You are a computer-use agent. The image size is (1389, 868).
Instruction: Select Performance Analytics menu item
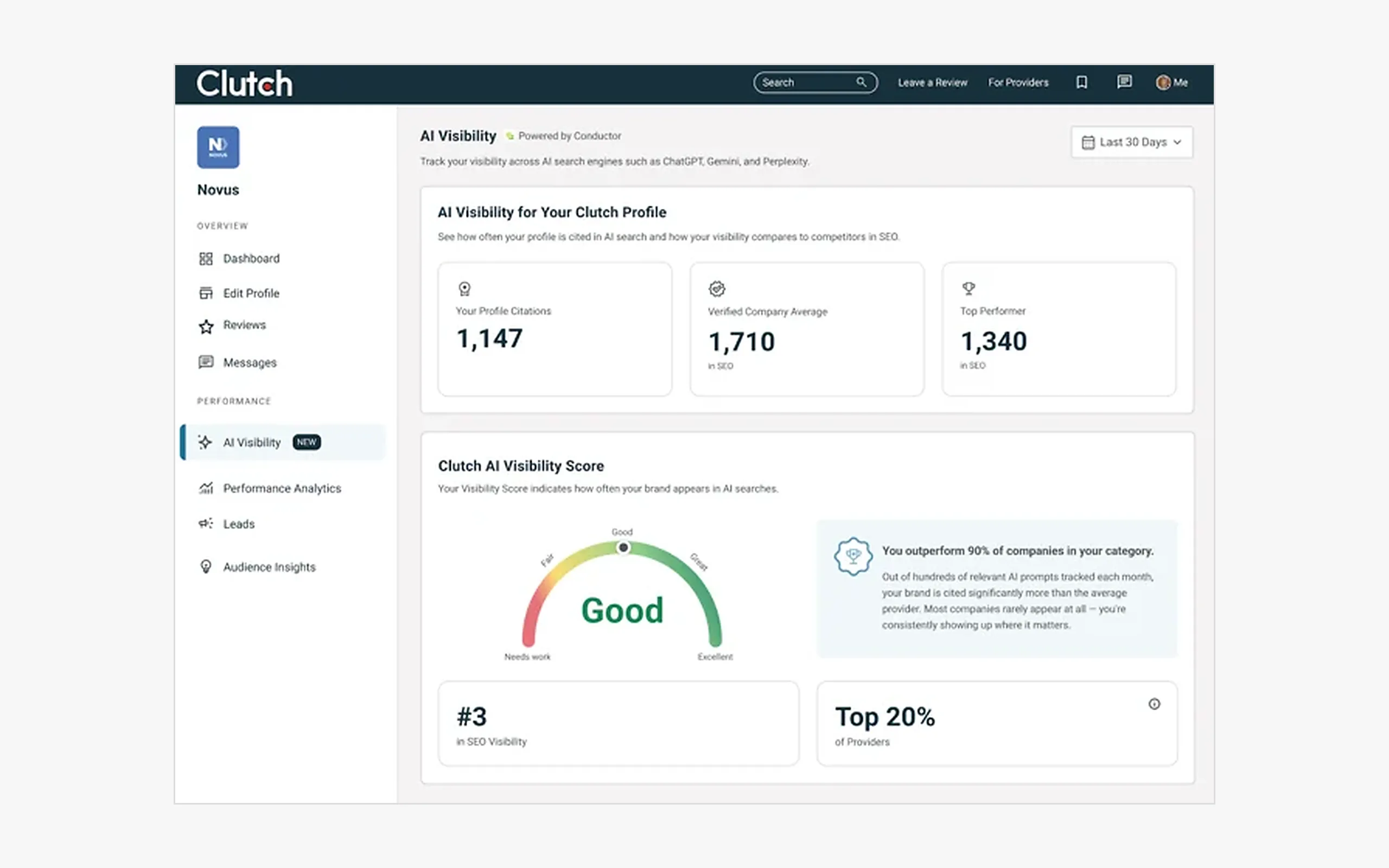[282, 489]
